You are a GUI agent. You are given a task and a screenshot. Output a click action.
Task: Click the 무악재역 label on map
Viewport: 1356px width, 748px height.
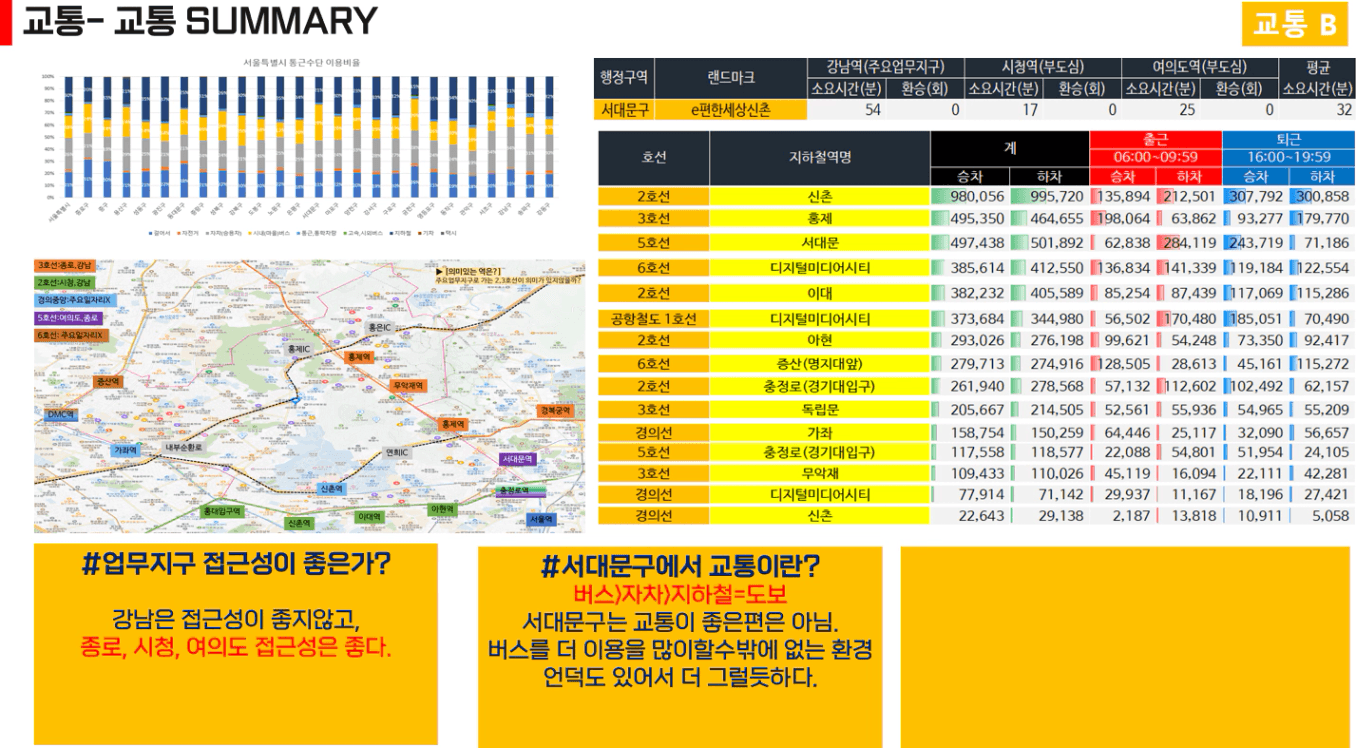410,385
